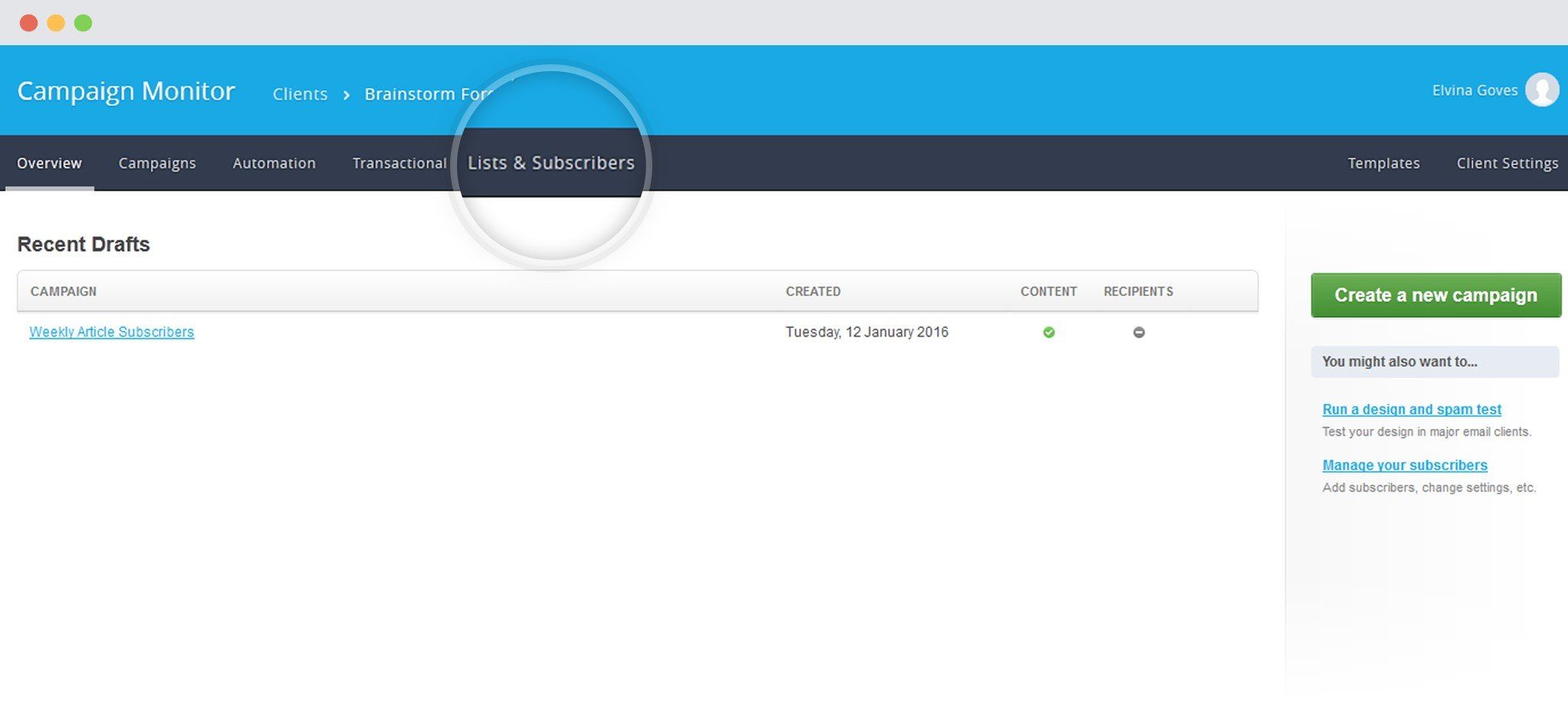Click the user avatar icon
Viewport: 1568px width, 719px height.
click(x=1542, y=90)
